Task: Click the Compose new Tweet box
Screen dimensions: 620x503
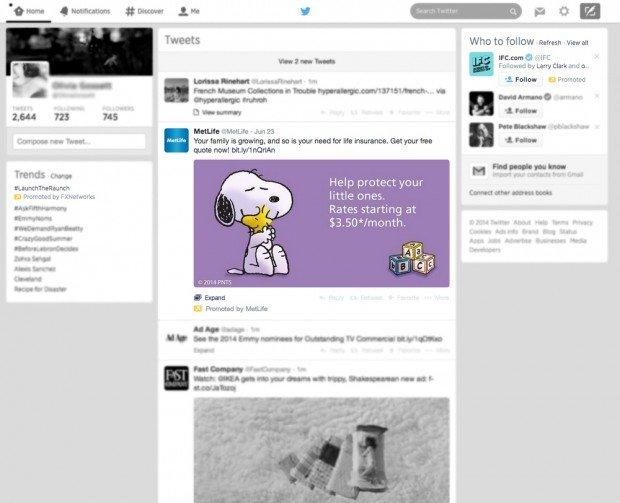Action: pos(79,141)
